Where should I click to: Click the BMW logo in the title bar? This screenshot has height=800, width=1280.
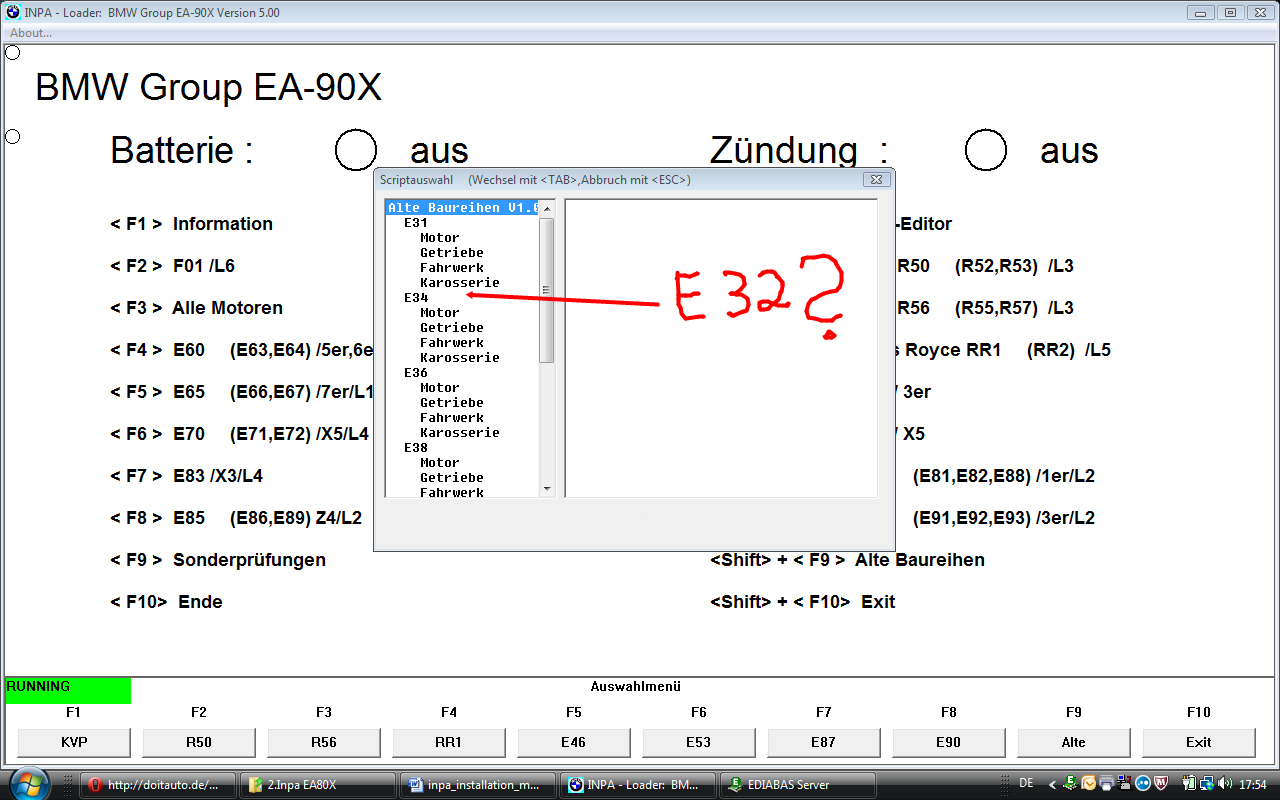pyautogui.click(x=13, y=13)
